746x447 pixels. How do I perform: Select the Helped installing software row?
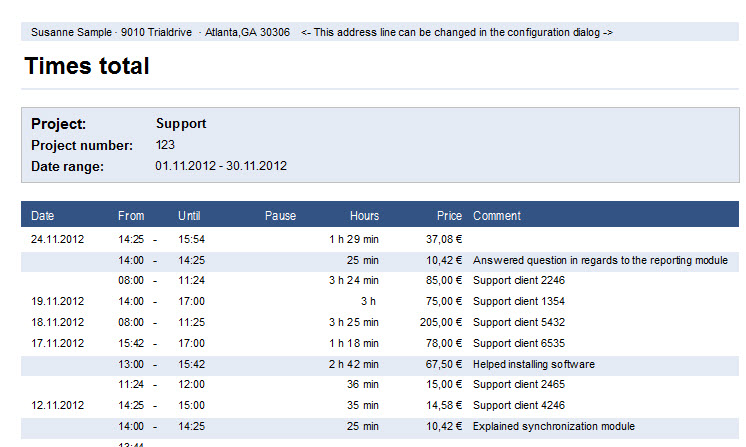(380, 364)
